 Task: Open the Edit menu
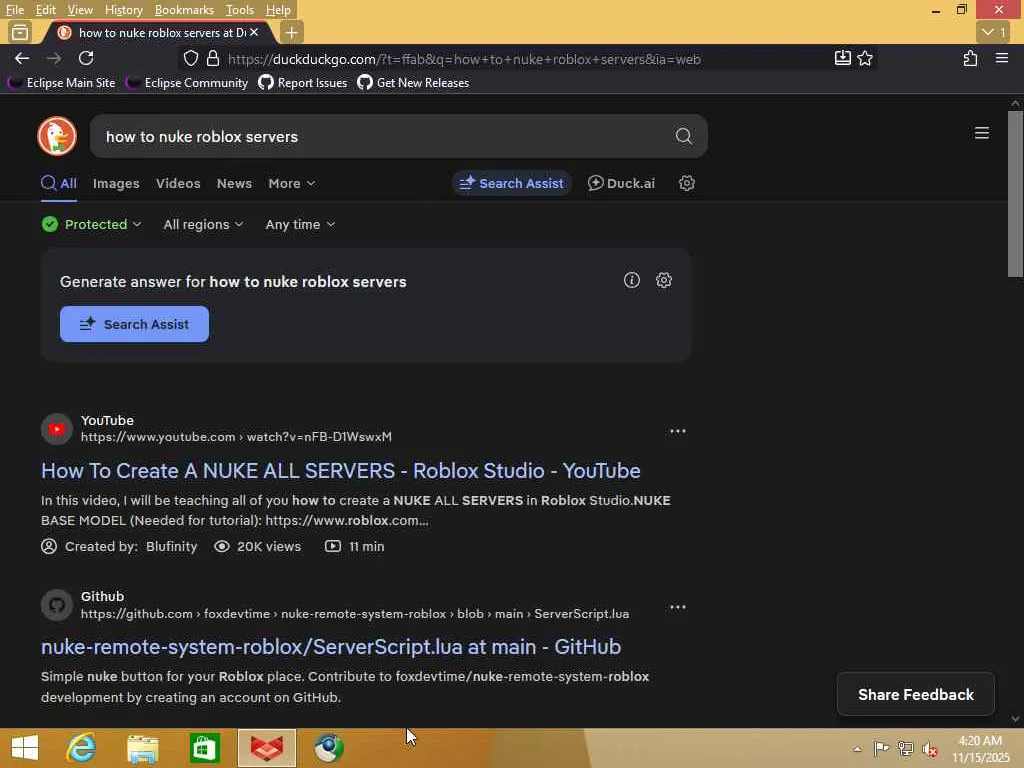pyautogui.click(x=45, y=10)
